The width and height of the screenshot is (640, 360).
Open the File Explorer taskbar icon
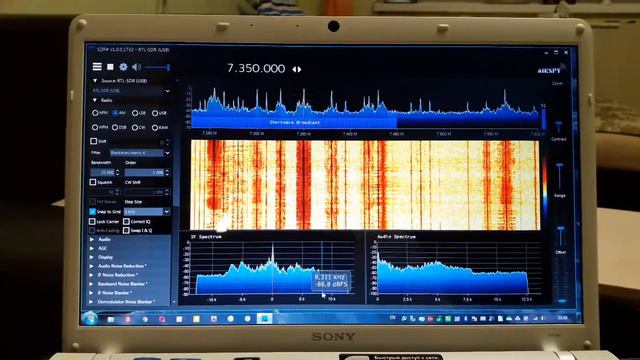pyautogui.click(x=111, y=319)
